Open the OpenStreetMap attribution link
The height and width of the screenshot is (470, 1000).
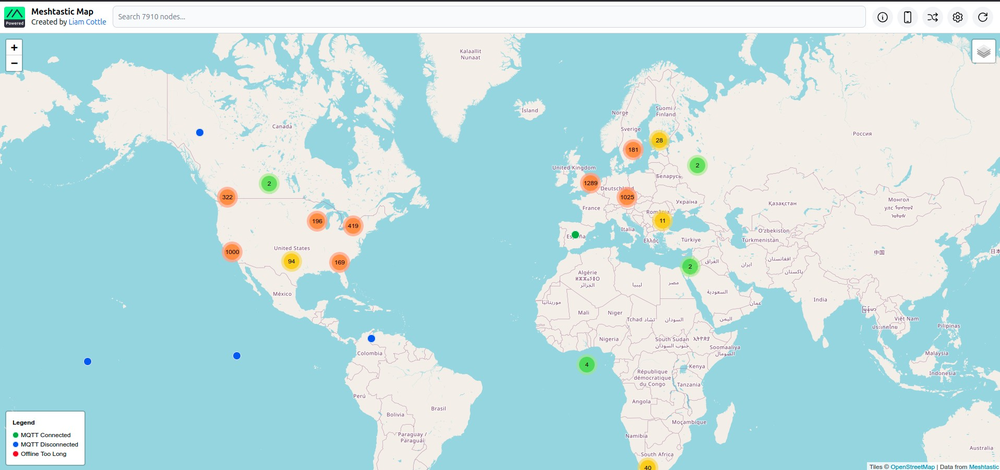coord(913,466)
